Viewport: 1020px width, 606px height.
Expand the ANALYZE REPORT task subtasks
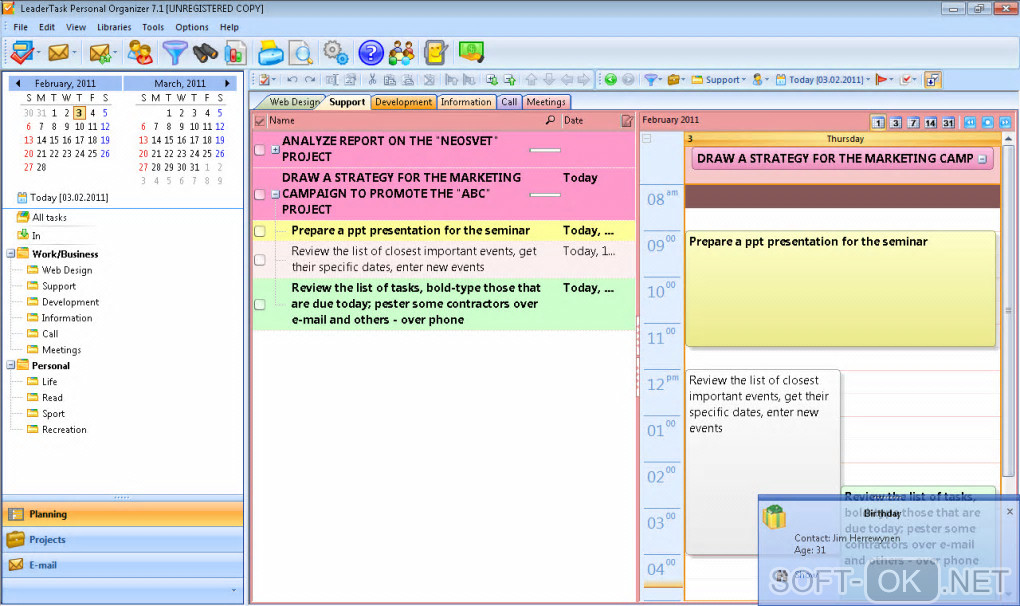[275, 150]
